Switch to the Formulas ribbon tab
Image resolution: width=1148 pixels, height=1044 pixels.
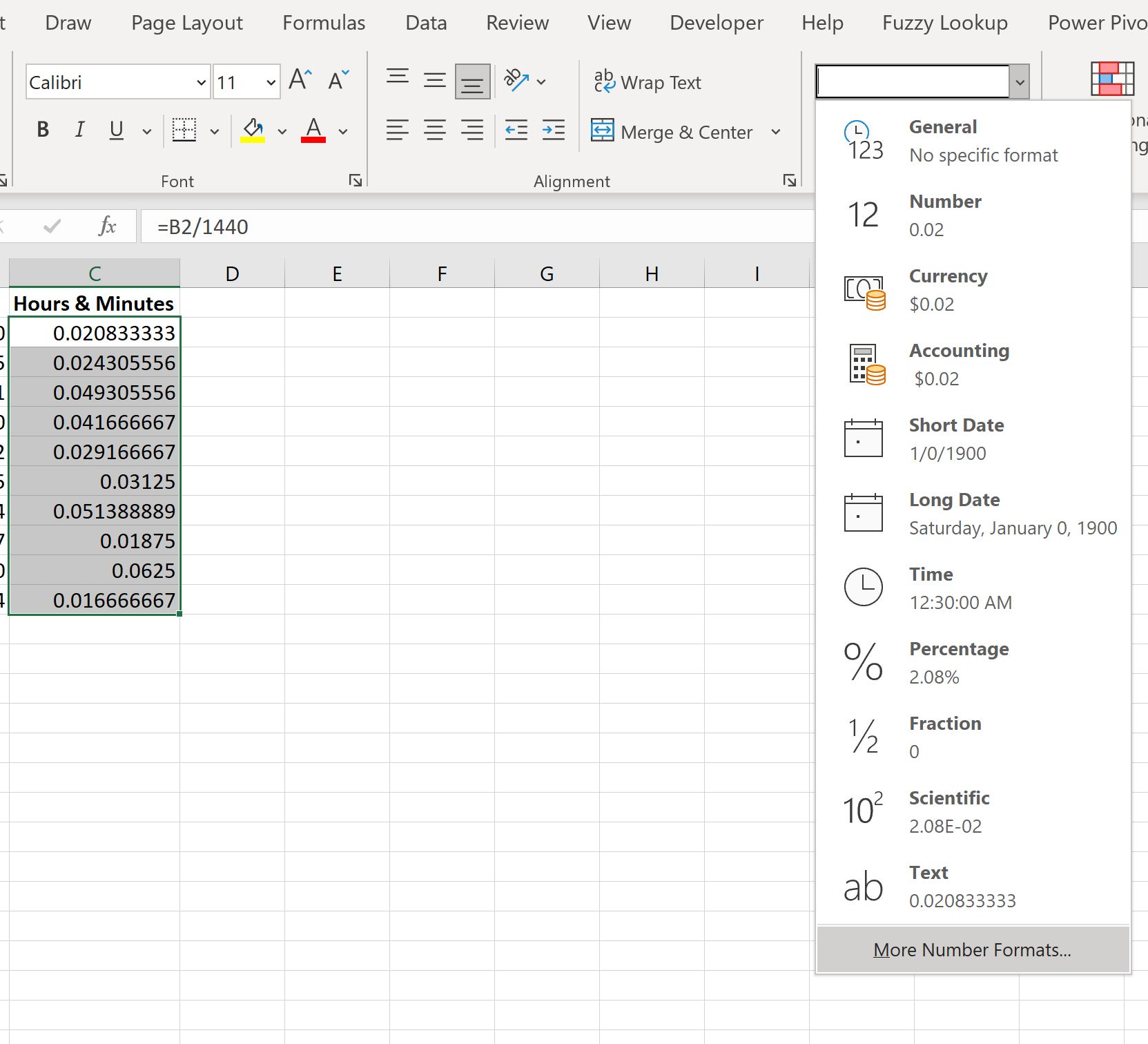pos(323,22)
